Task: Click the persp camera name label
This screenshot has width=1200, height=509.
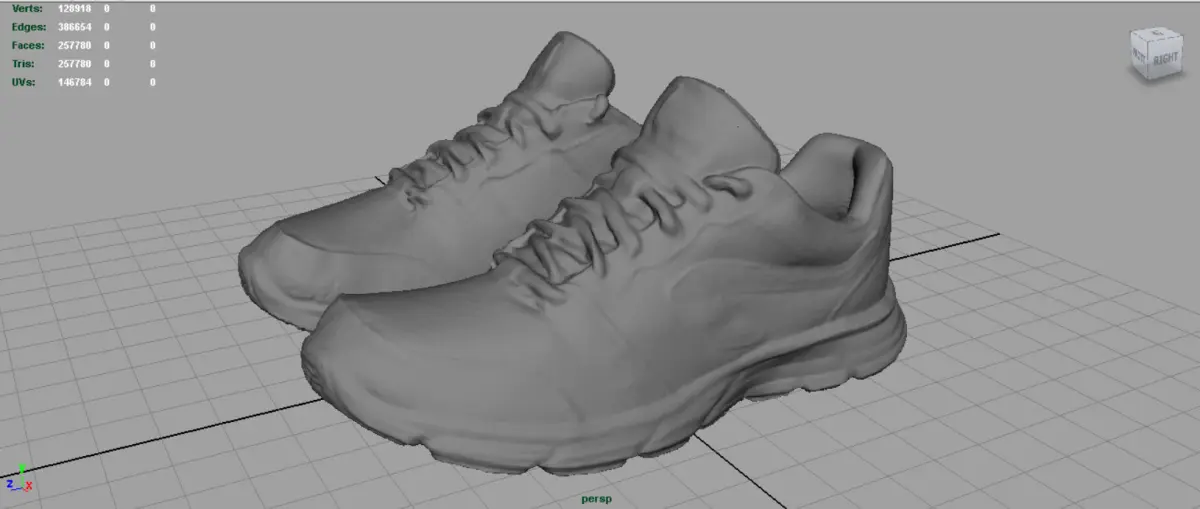Action: 596,498
